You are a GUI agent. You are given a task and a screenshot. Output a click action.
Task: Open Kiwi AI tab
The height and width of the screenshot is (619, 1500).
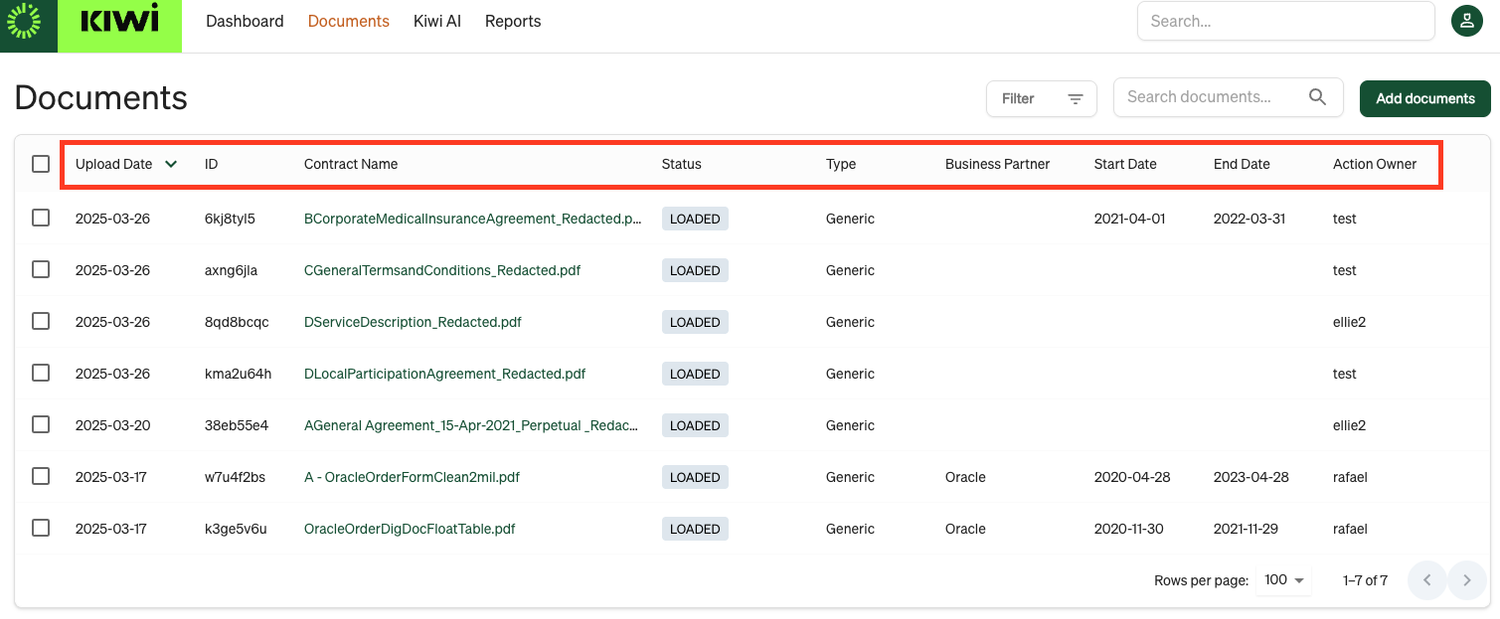click(x=437, y=21)
